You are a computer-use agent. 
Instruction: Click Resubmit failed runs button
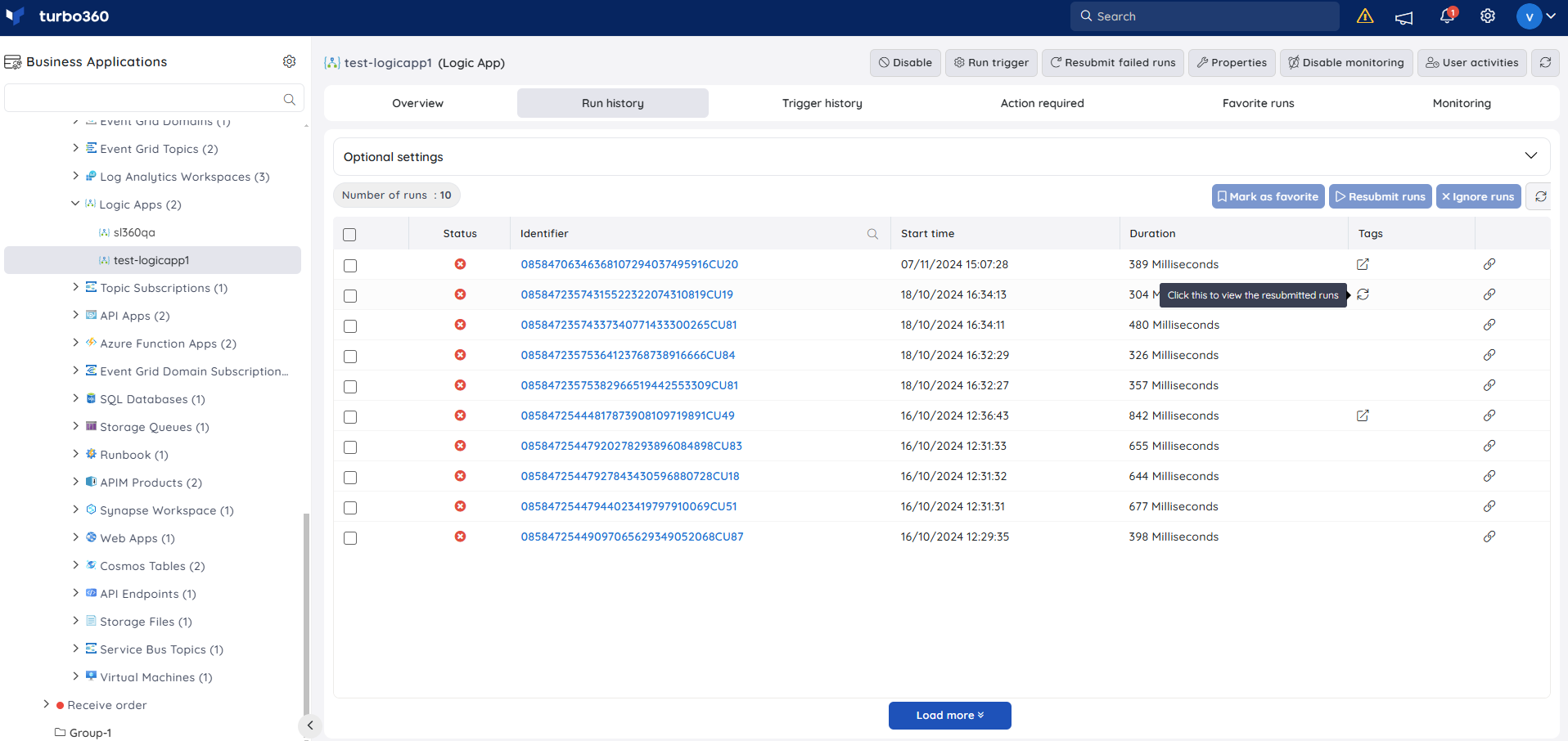[x=1113, y=62]
